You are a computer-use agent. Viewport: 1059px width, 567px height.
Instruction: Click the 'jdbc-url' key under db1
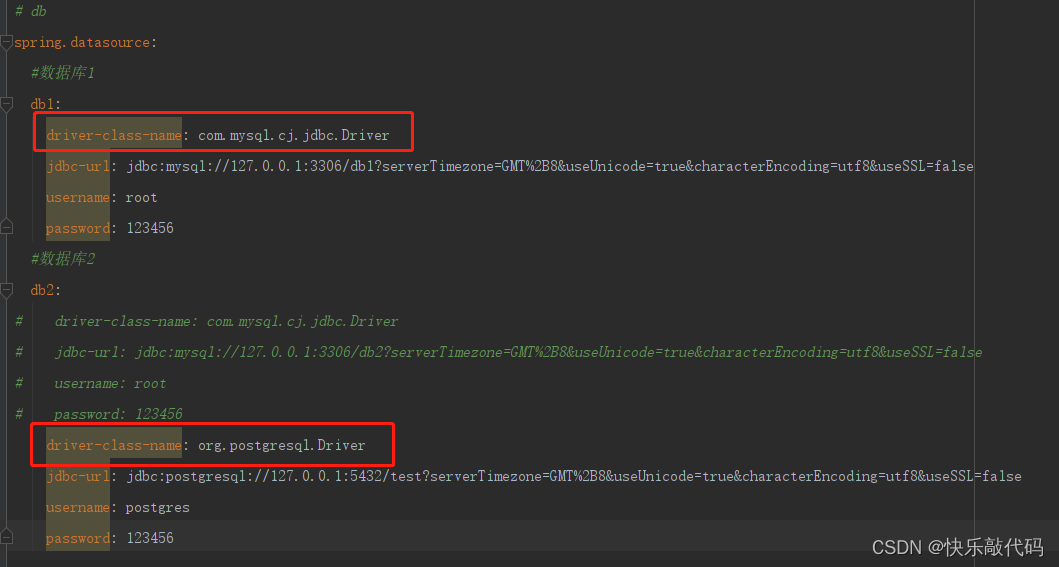click(x=78, y=166)
